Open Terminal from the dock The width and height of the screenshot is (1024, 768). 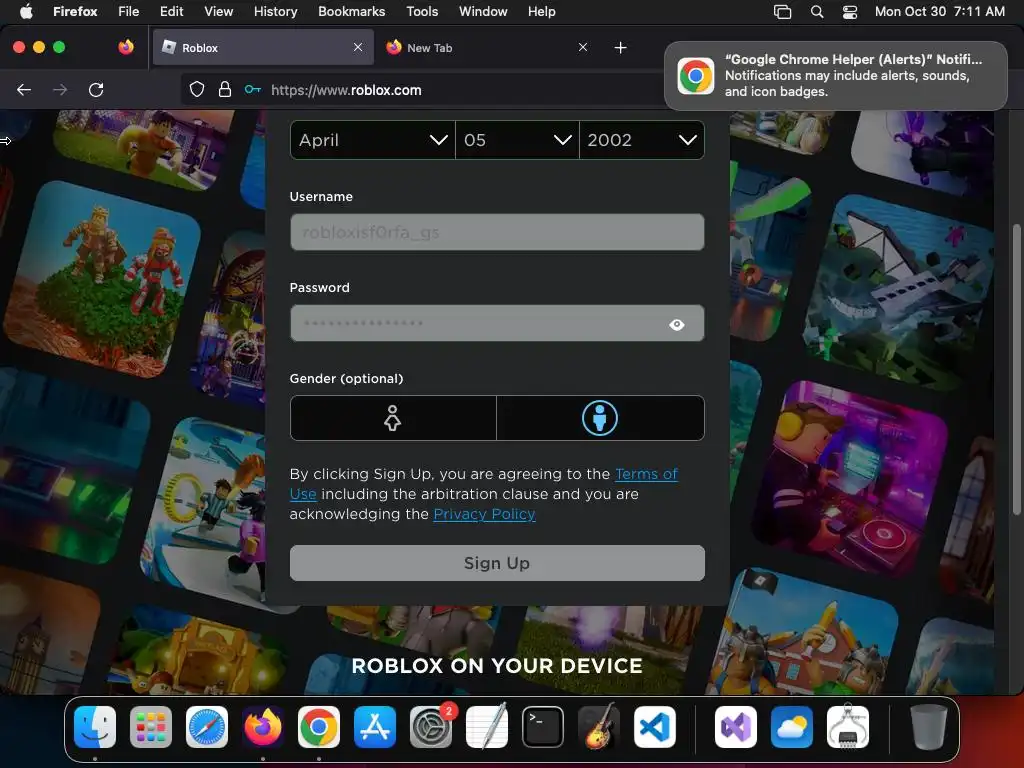pos(543,727)
